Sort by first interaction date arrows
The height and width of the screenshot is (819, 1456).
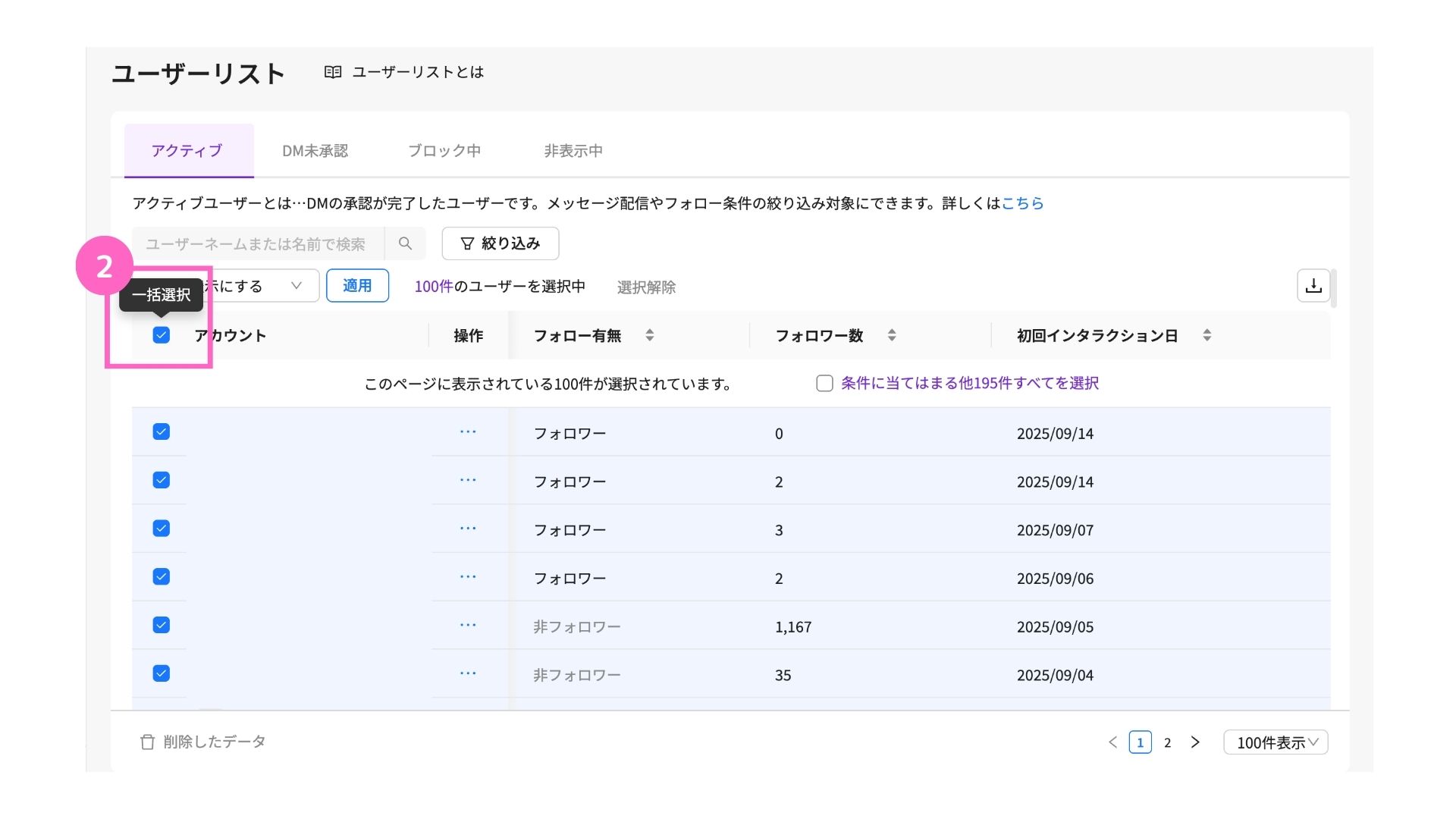[1207, 335]
